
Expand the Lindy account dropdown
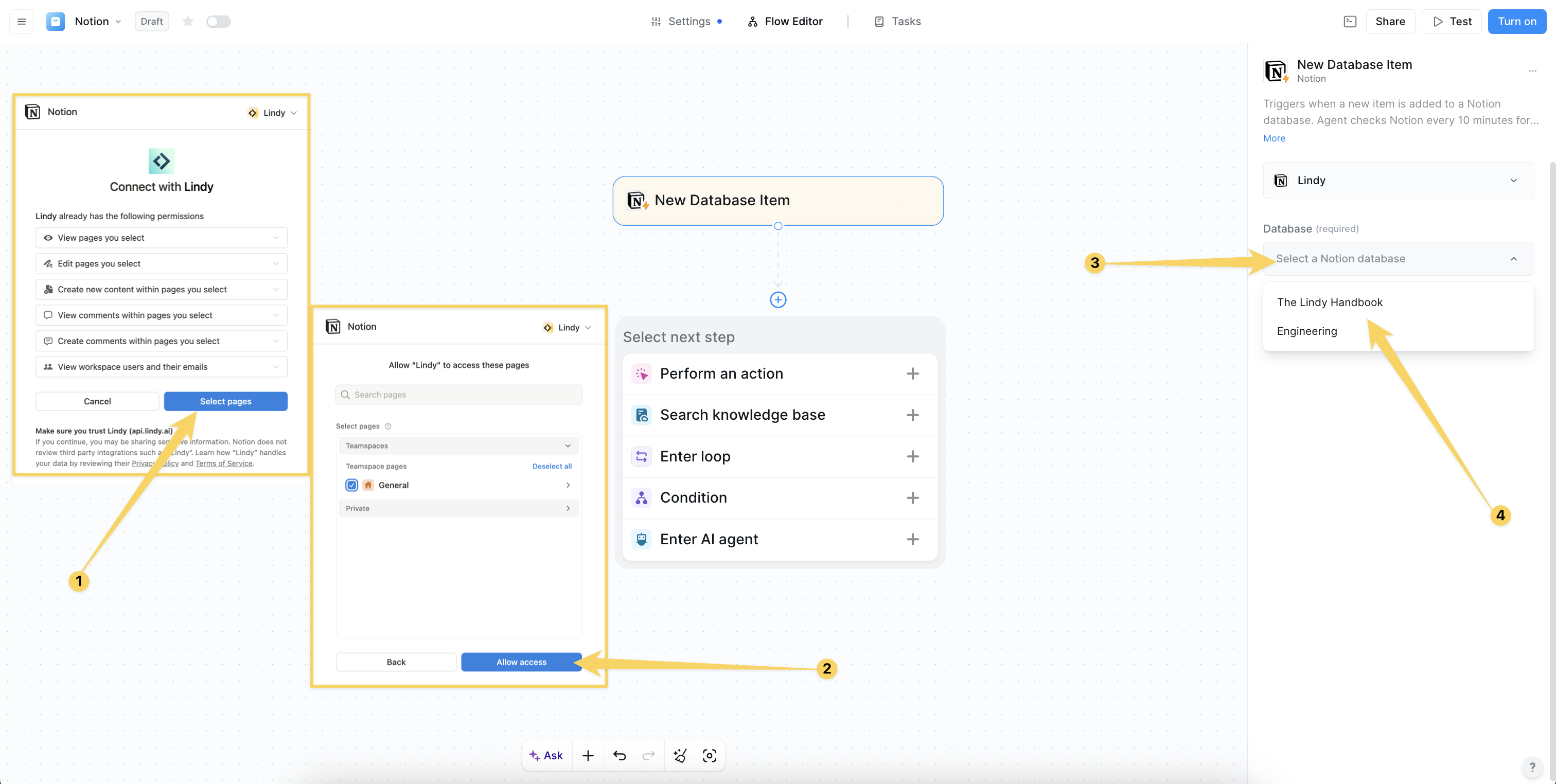(1398, 181)
